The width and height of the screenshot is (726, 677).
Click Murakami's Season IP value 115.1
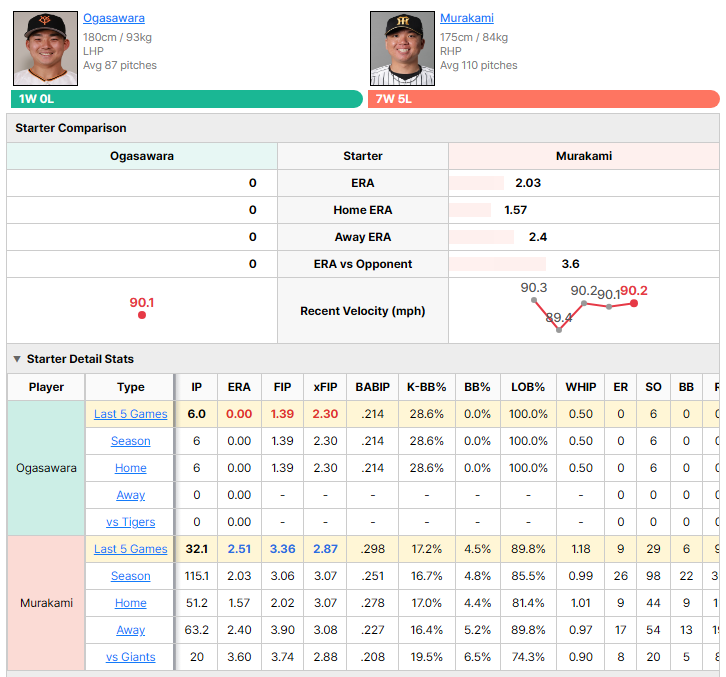pyautogui.click(x=196, y=576)
